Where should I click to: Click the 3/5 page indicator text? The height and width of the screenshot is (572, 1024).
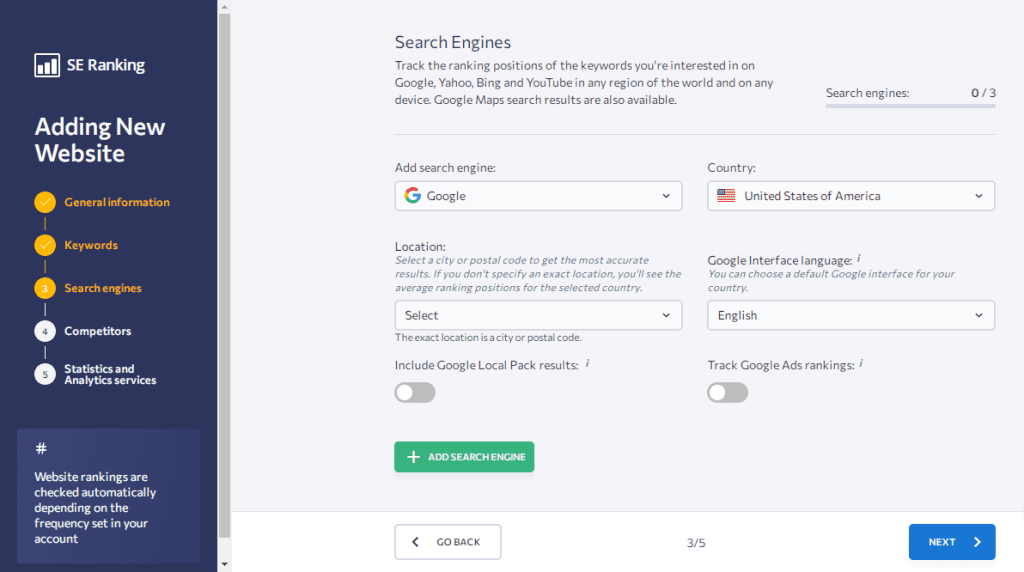696,543
